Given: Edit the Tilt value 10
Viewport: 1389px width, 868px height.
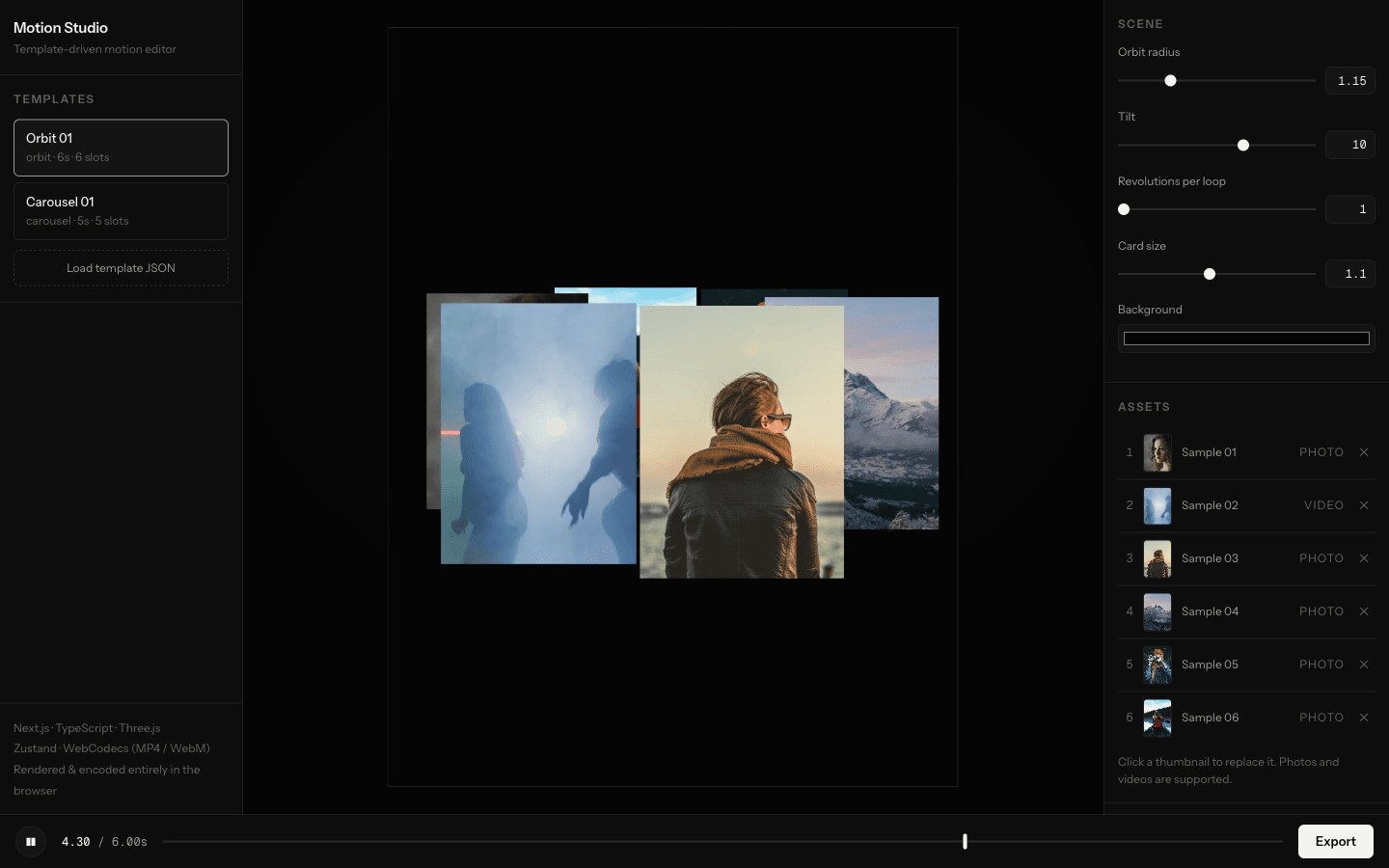Looking at the screenshot, I should [1350, 145].
